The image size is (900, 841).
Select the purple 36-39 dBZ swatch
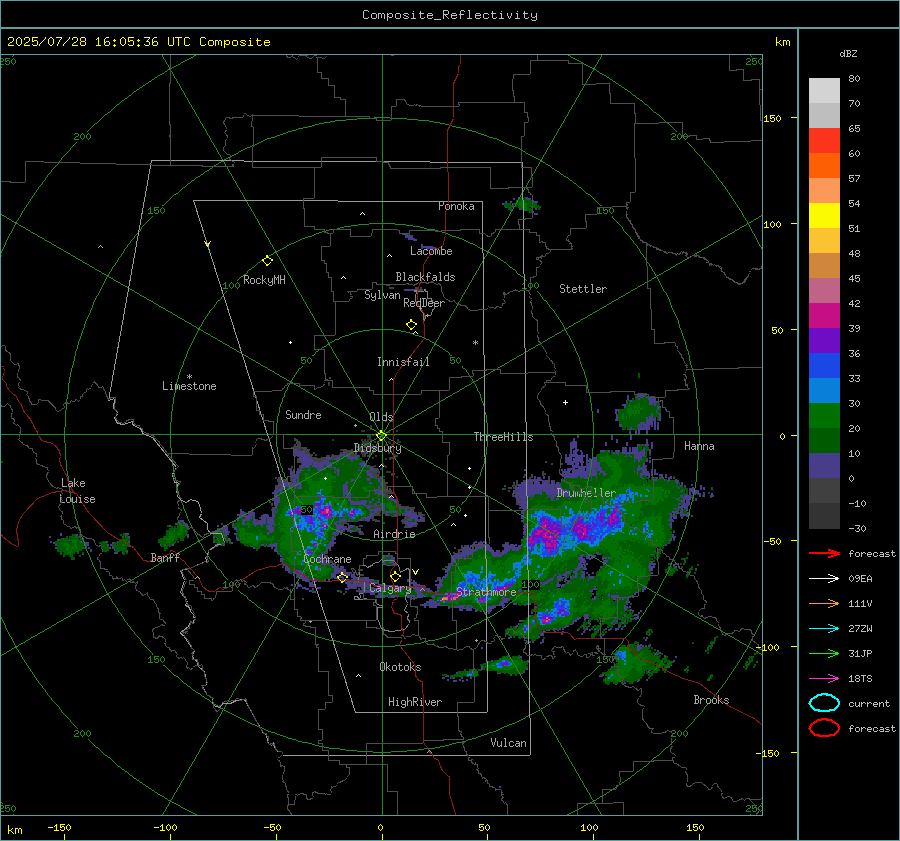824,340
